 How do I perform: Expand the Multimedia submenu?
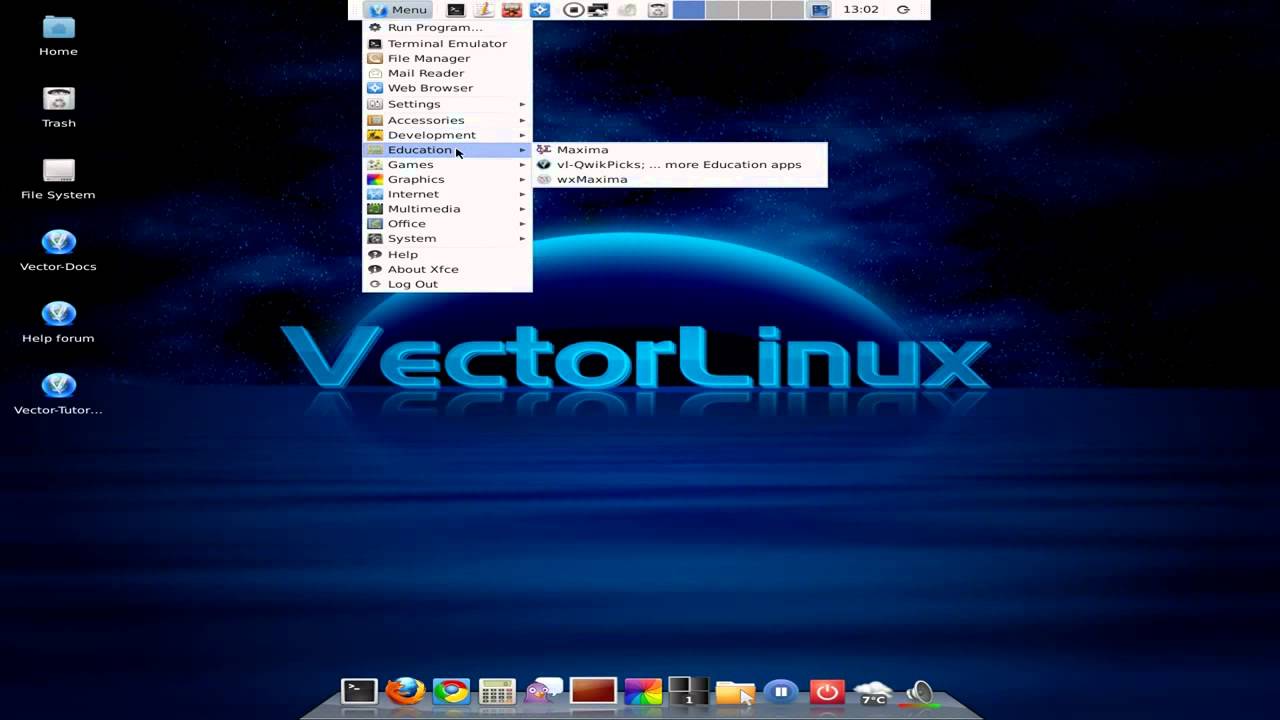pyautogui.click(x=424, y=208)
